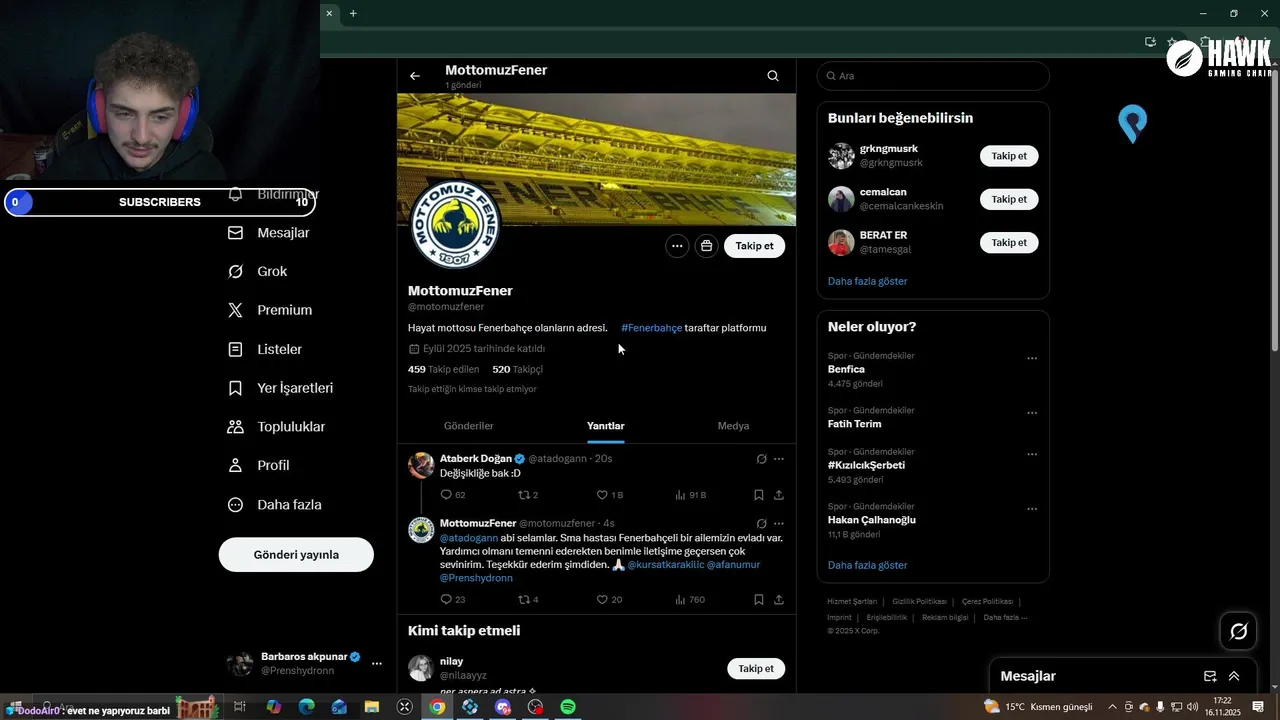The image size is (1280, 720).
Task: Open options for #KızılcıkŞerbeti trend
Action: pyautogui.click(x=1032, y=454)
